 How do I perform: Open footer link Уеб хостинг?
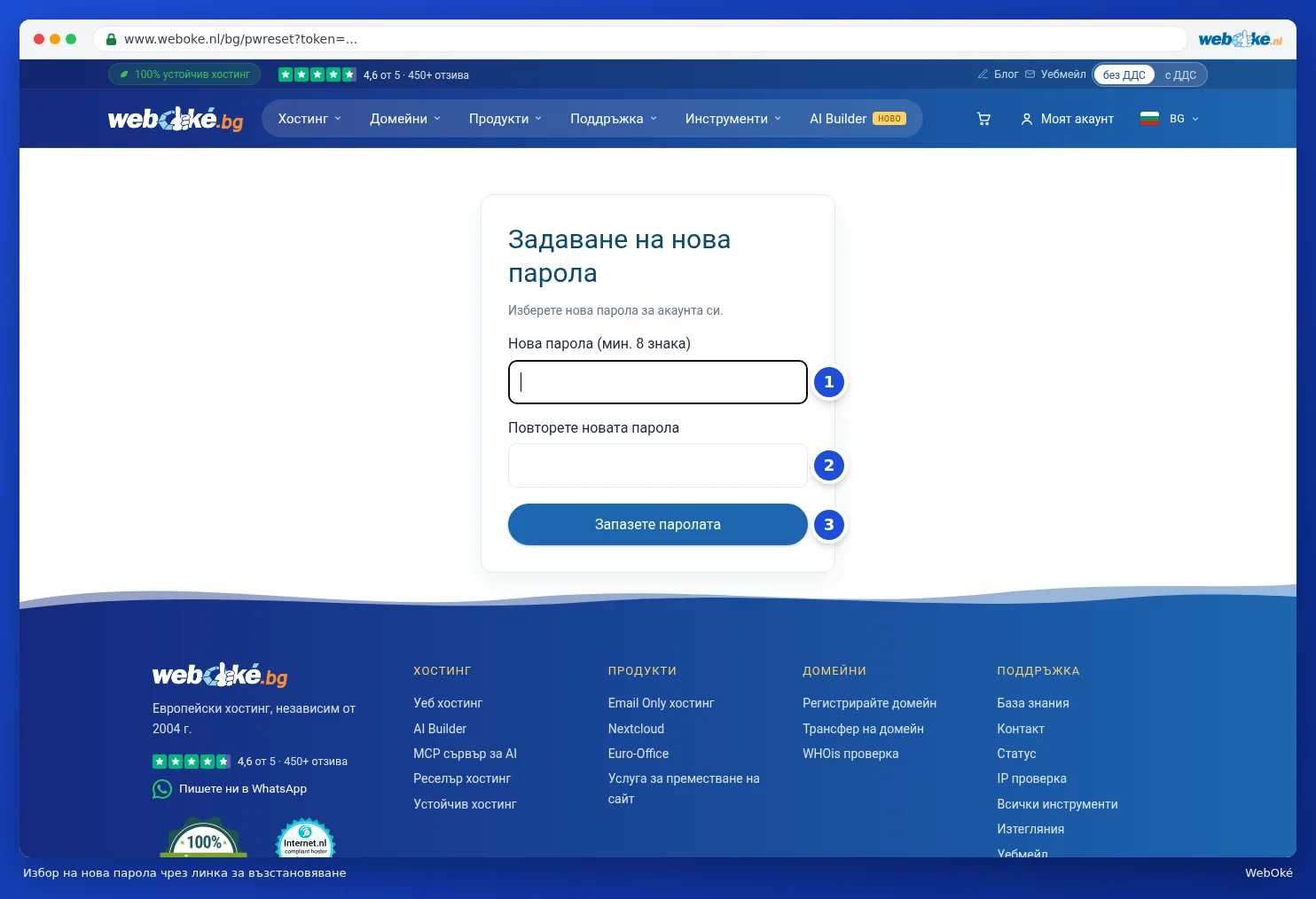(448, 703)
